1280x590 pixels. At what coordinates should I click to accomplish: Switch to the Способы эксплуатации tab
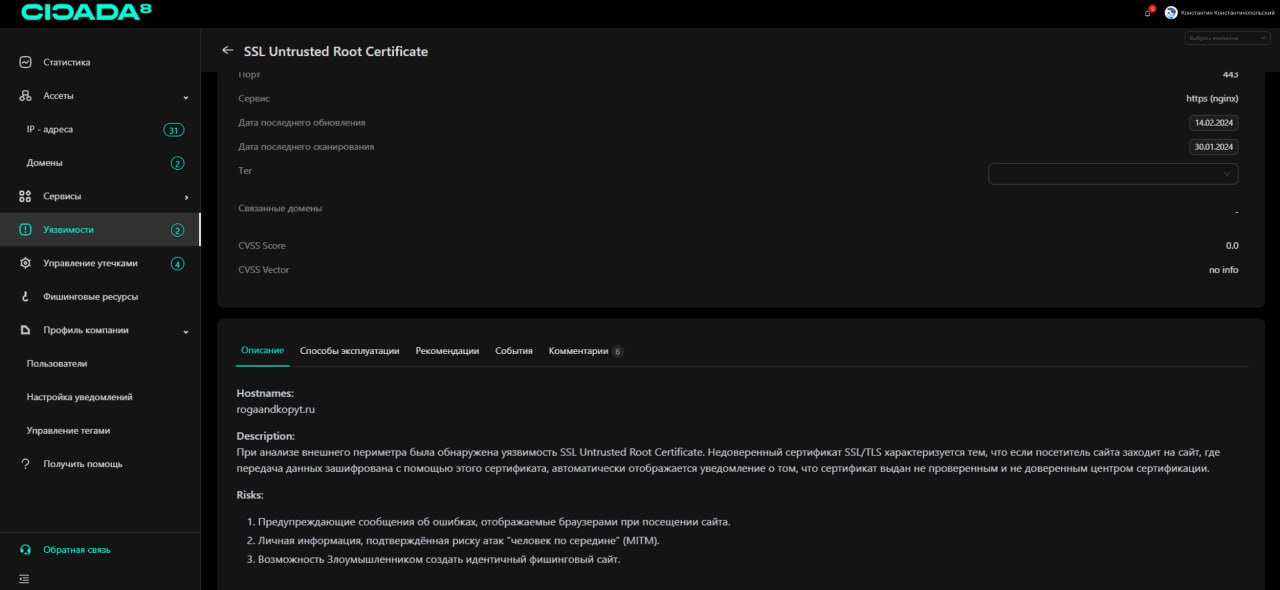click(350, 351)
